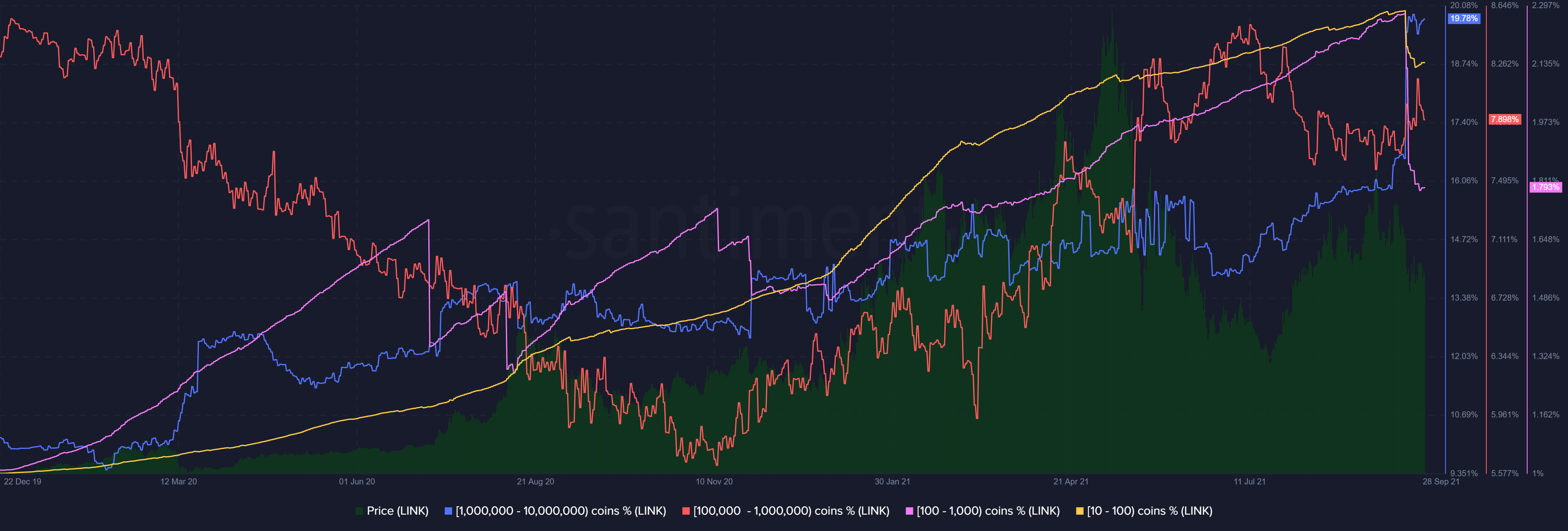This screenshot has height=531, width=1568.
Task: Click the blue 1,000,000 - 10,000,000 coins swatch
Action: tap(449, 511)
